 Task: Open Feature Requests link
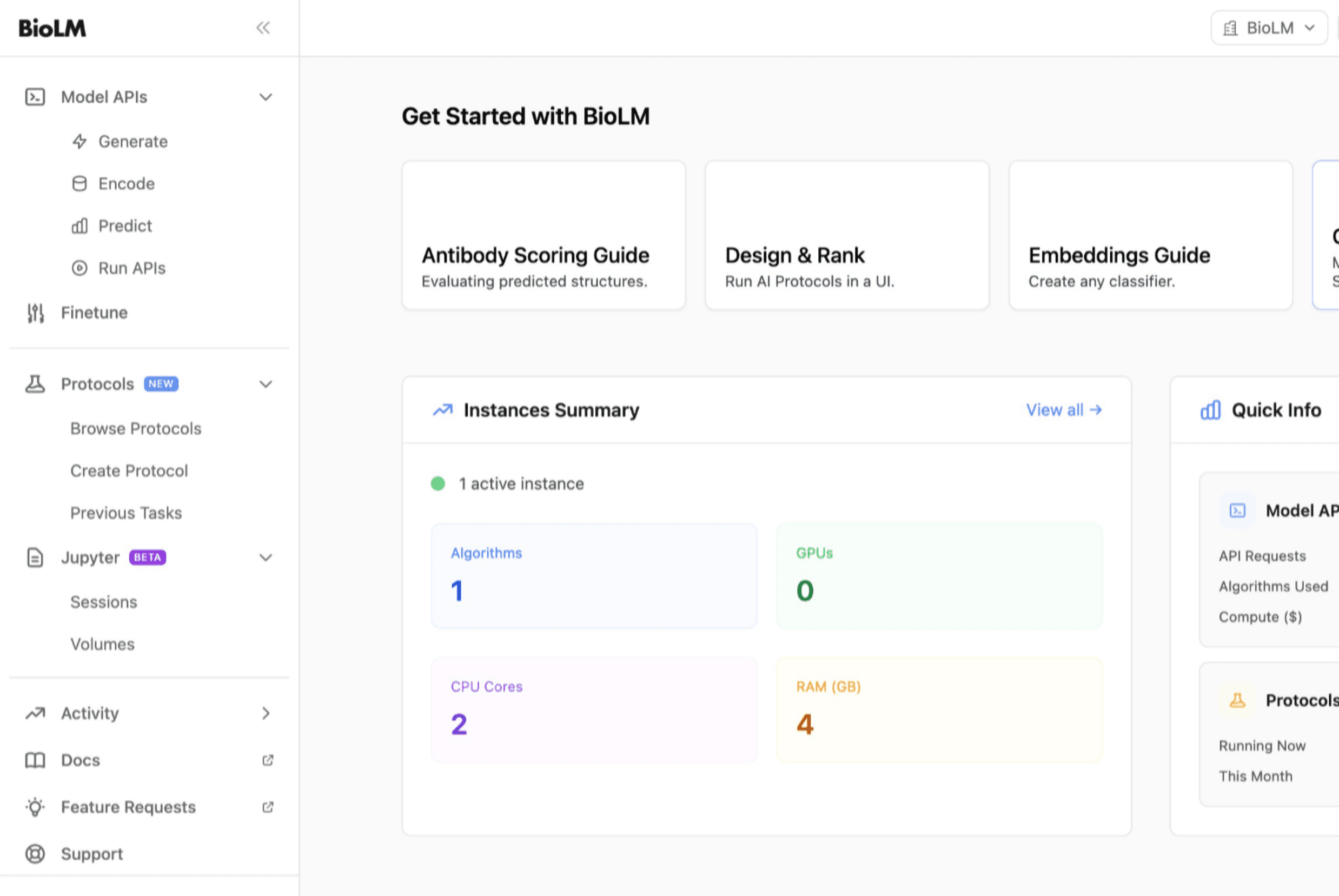click(x=129, y=807)
